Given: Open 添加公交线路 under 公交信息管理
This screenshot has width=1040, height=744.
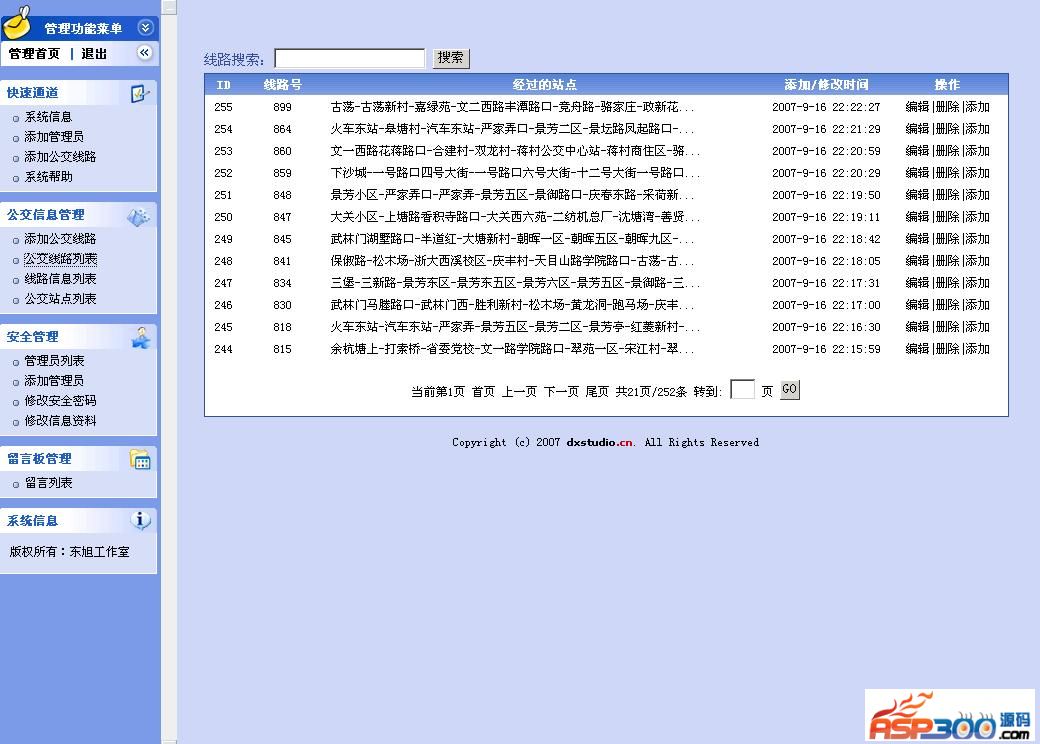Looking at the screenshot, I should [x=60, y=239].
